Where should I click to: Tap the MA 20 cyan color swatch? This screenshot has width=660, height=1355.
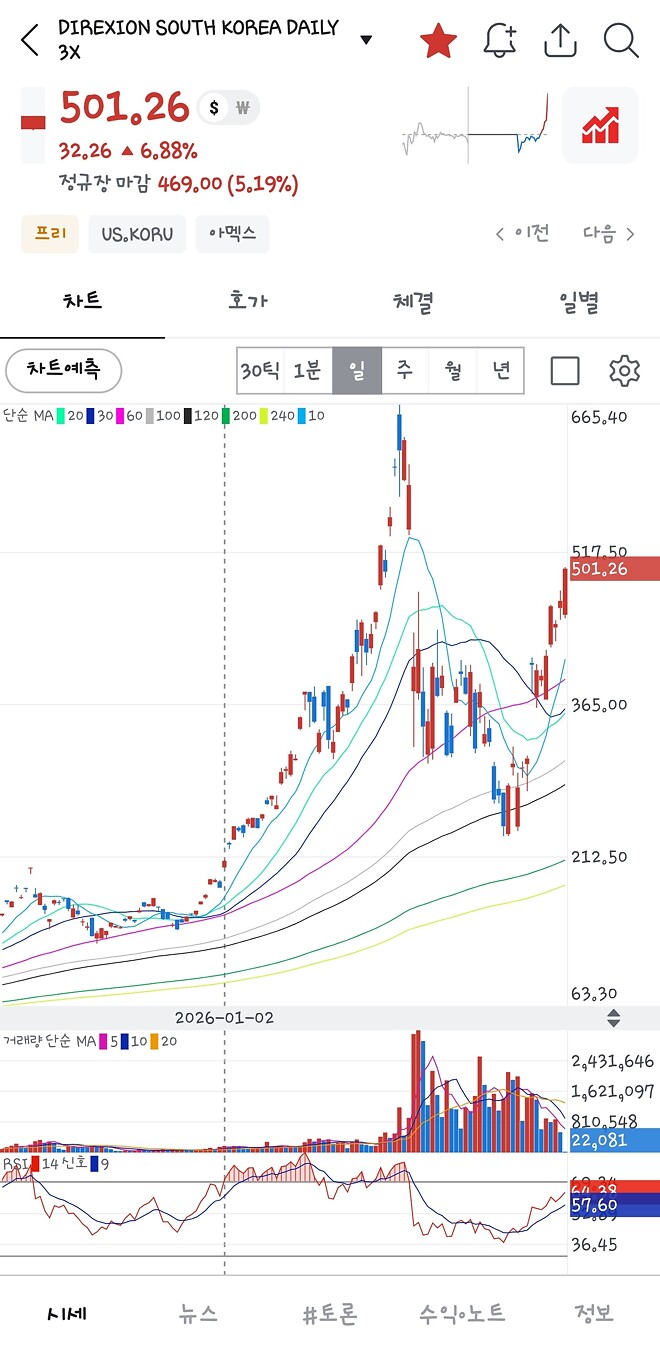tap(62, 415)
